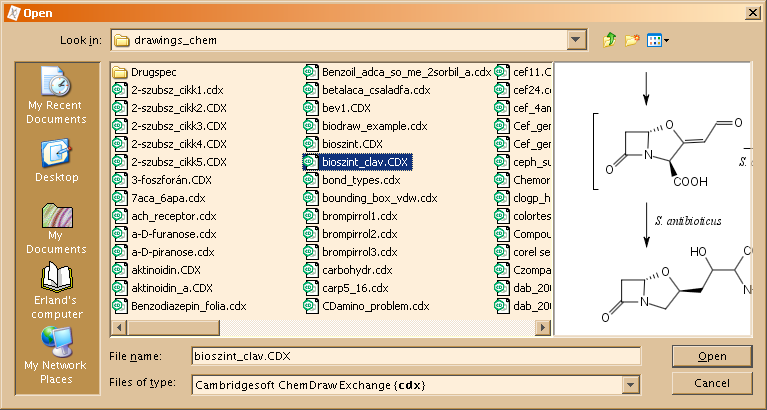Click inside the File name field
This screenshot has height=410, width=767.
(x=415, y=356)
